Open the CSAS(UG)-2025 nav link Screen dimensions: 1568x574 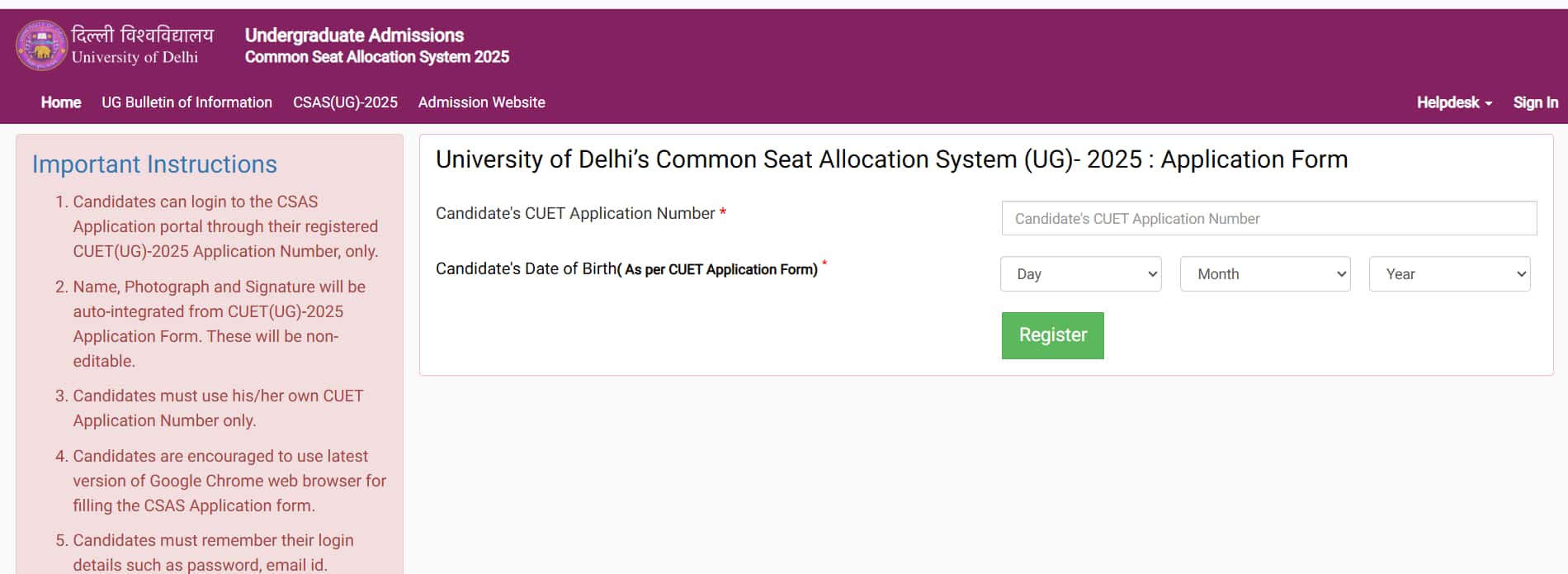tap(345, 102)
